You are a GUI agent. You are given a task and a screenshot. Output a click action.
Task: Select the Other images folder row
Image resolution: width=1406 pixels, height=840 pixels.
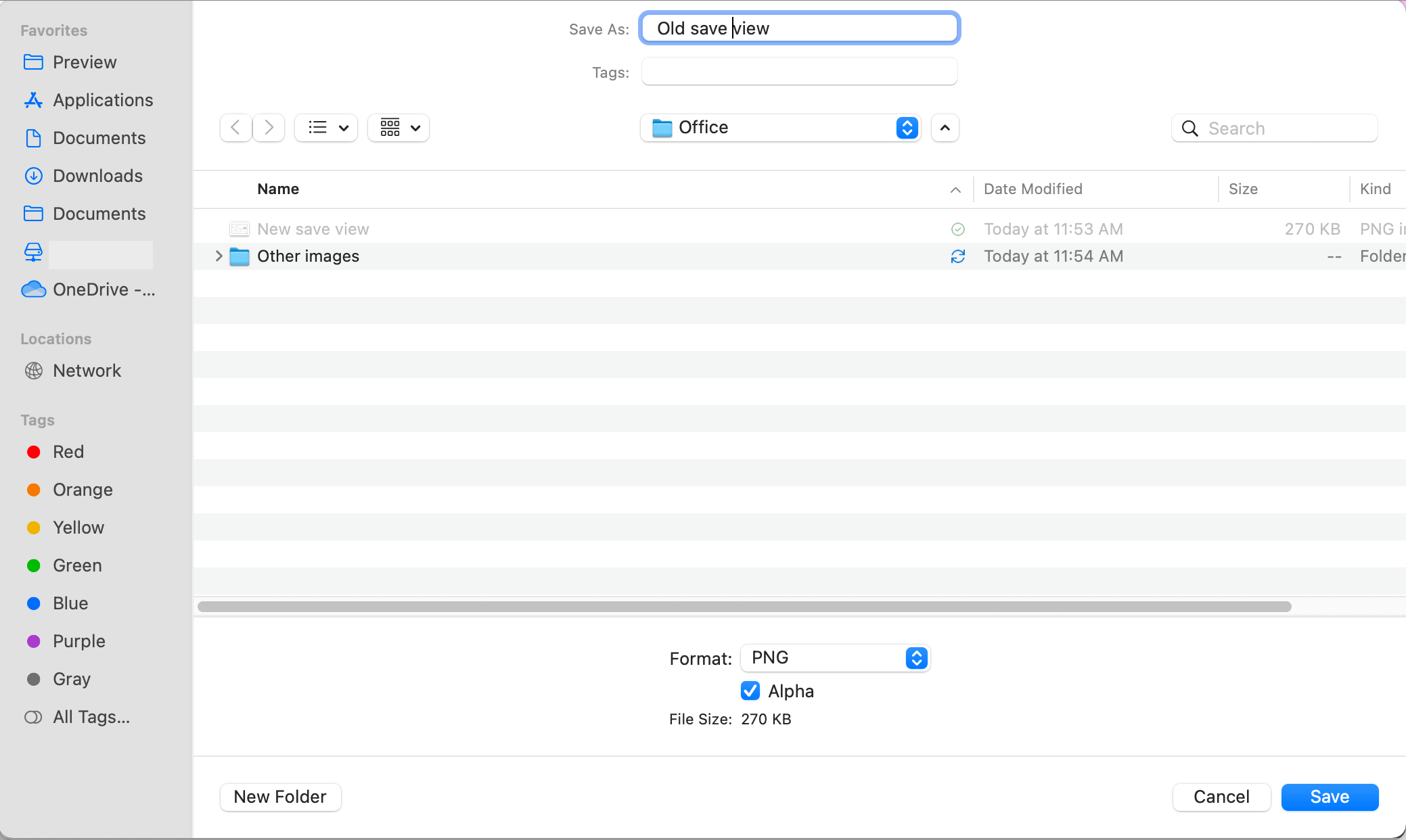coord(800,256)
